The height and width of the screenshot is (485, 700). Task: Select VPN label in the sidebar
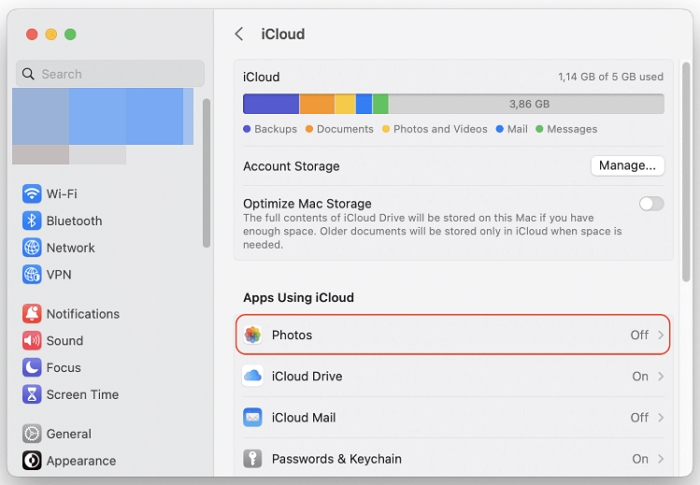coord(59,275)
